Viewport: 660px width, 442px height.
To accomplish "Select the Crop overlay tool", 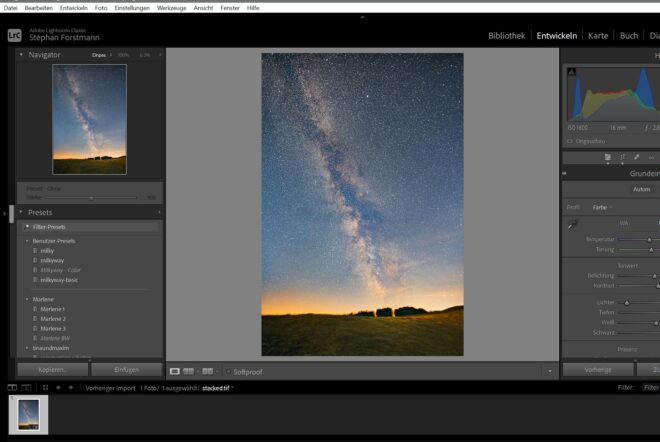I will (x=622, y=157).
